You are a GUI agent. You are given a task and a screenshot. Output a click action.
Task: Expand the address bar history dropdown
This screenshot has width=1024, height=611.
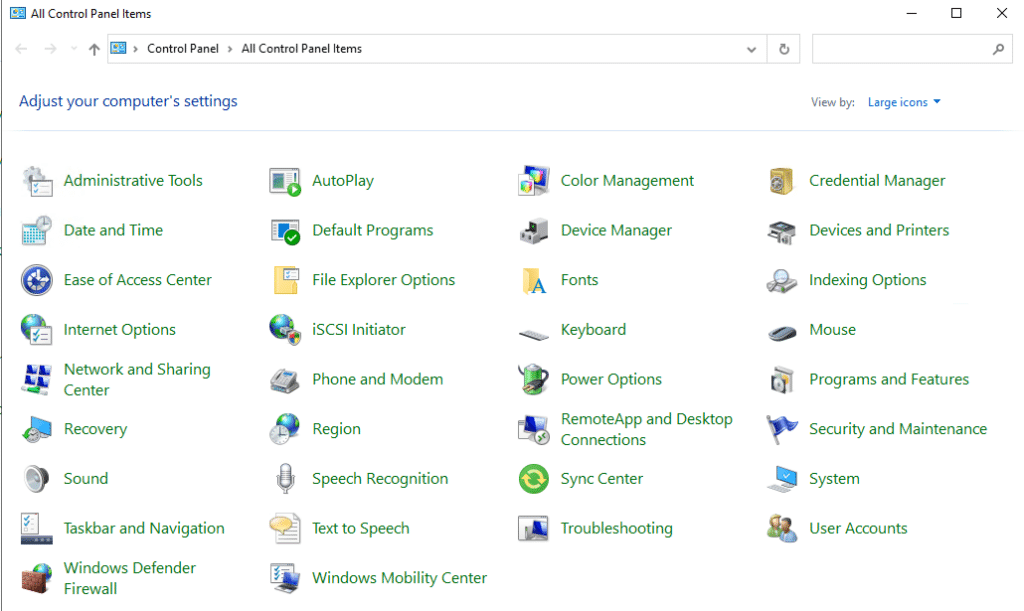(x=752, y=48)
